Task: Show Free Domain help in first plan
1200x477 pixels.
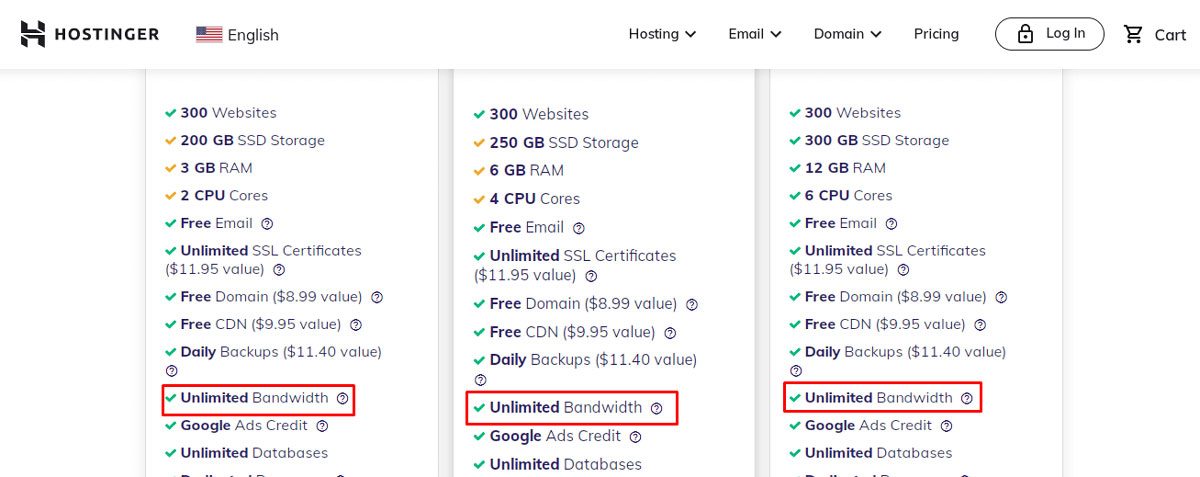Action: point(377,297)
